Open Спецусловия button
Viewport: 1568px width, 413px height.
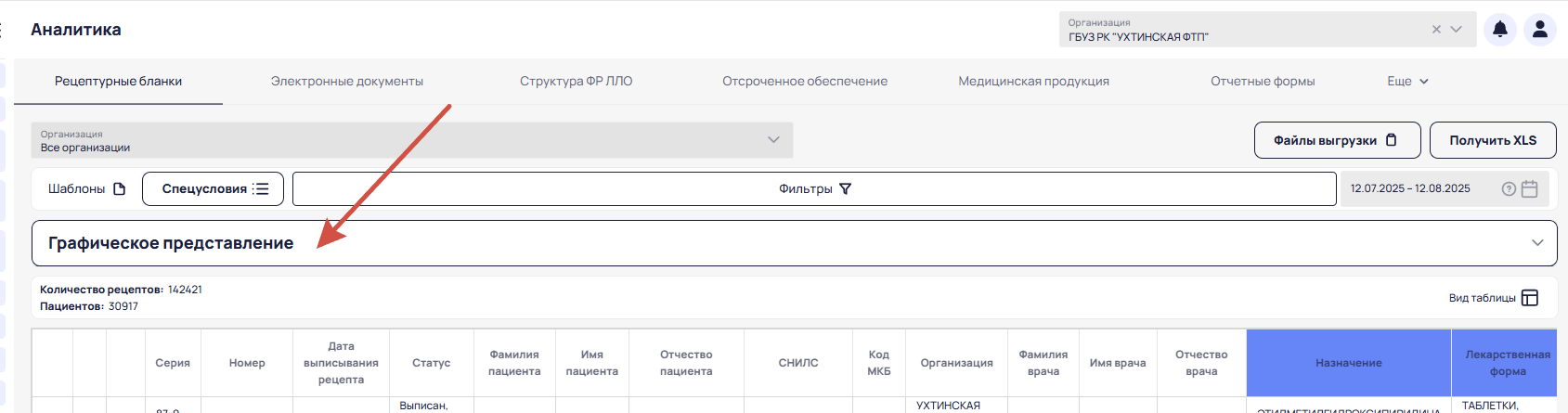213,189
